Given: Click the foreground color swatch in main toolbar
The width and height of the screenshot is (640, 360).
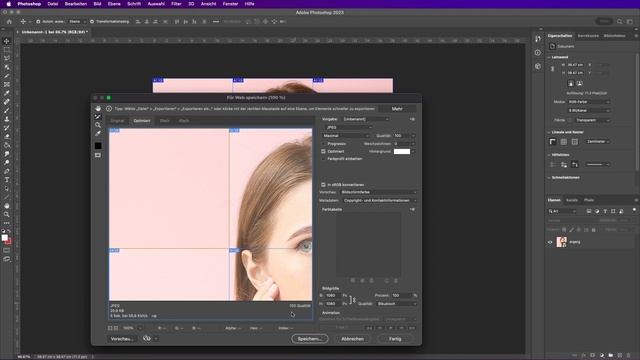Looking at the screenshot, I should [4, 238].
